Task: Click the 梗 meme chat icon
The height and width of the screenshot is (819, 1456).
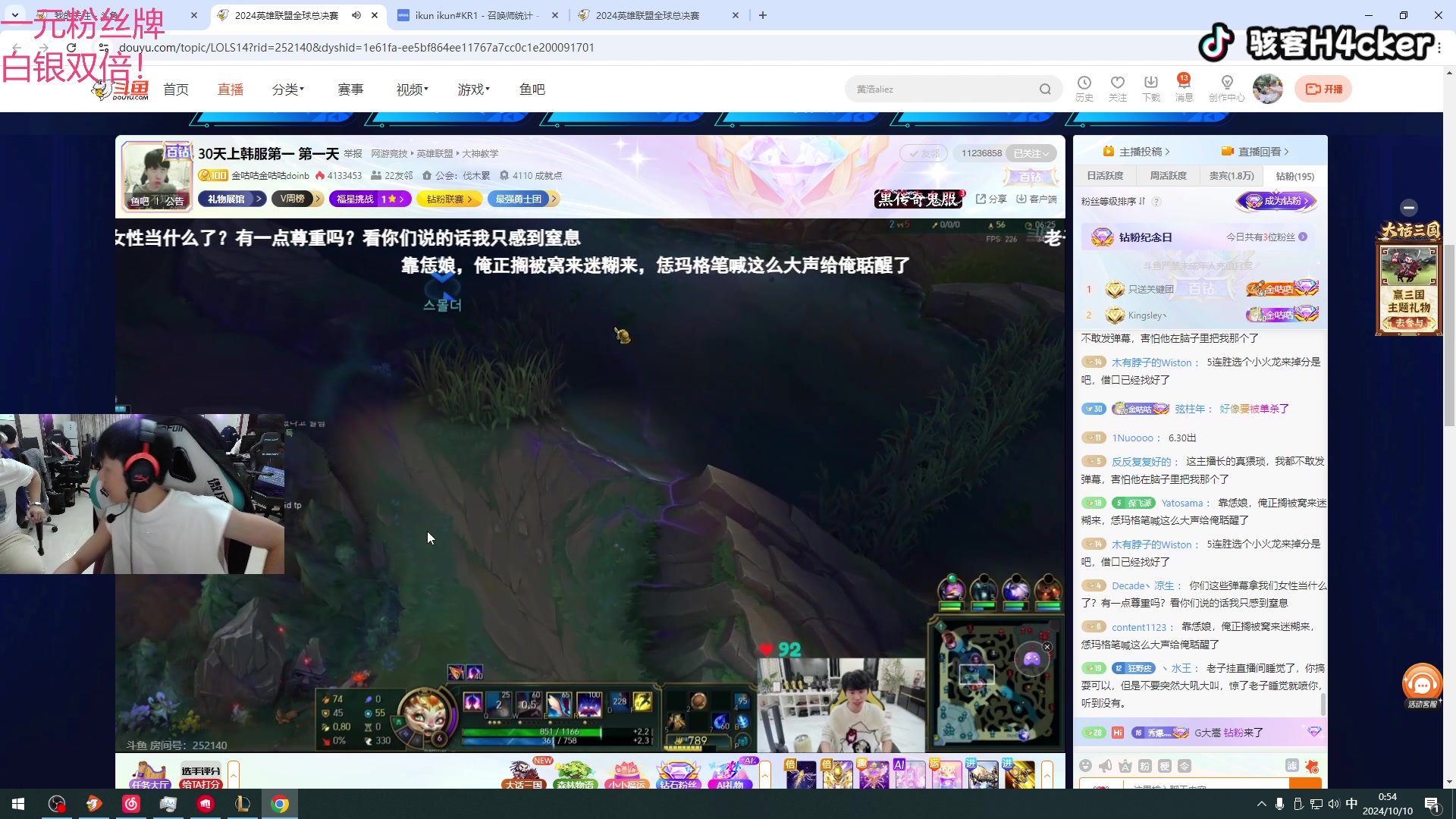Action: click(1165, 766)
